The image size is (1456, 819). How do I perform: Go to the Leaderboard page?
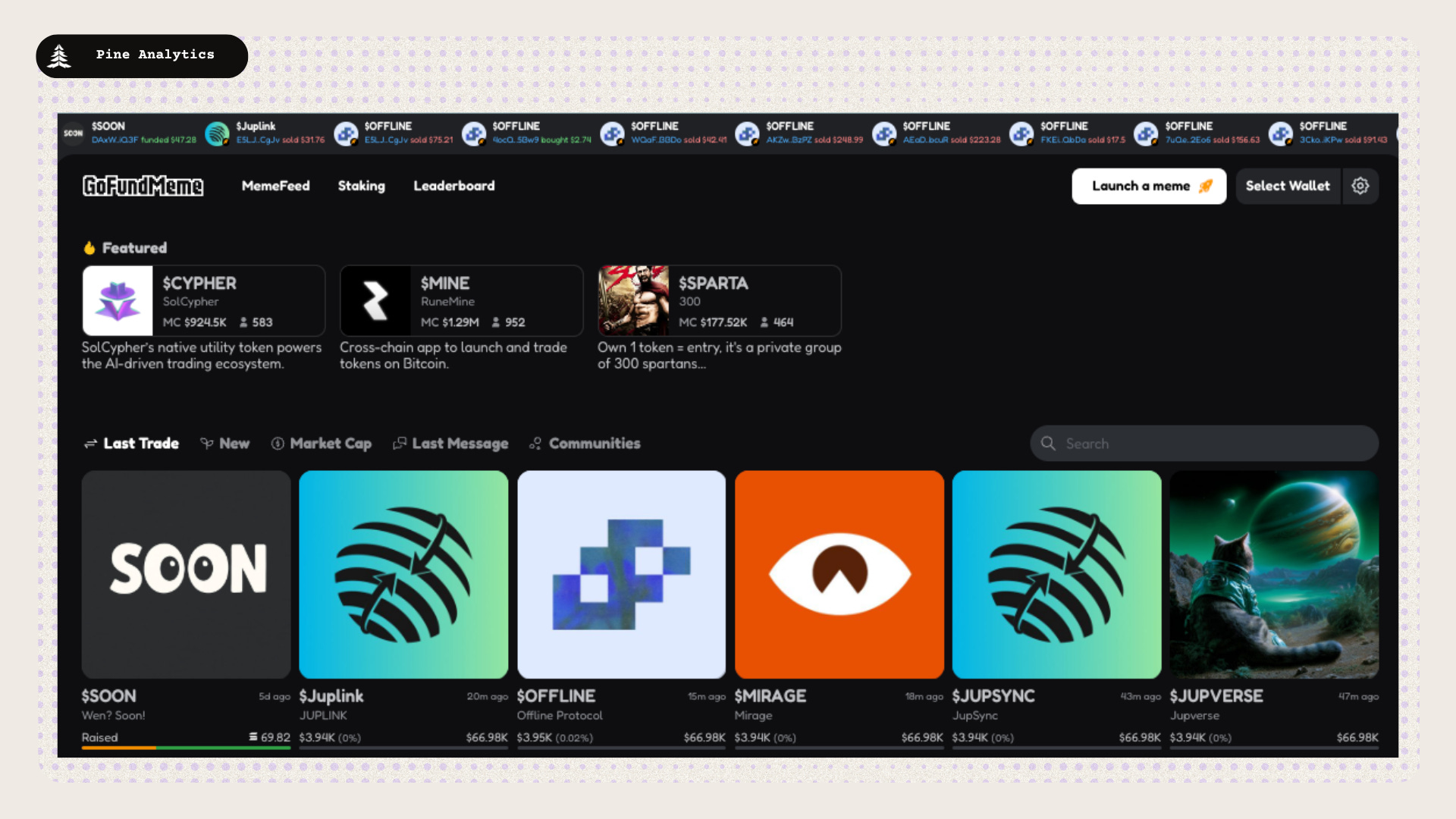pyautogui.click(x=453, y=186)
